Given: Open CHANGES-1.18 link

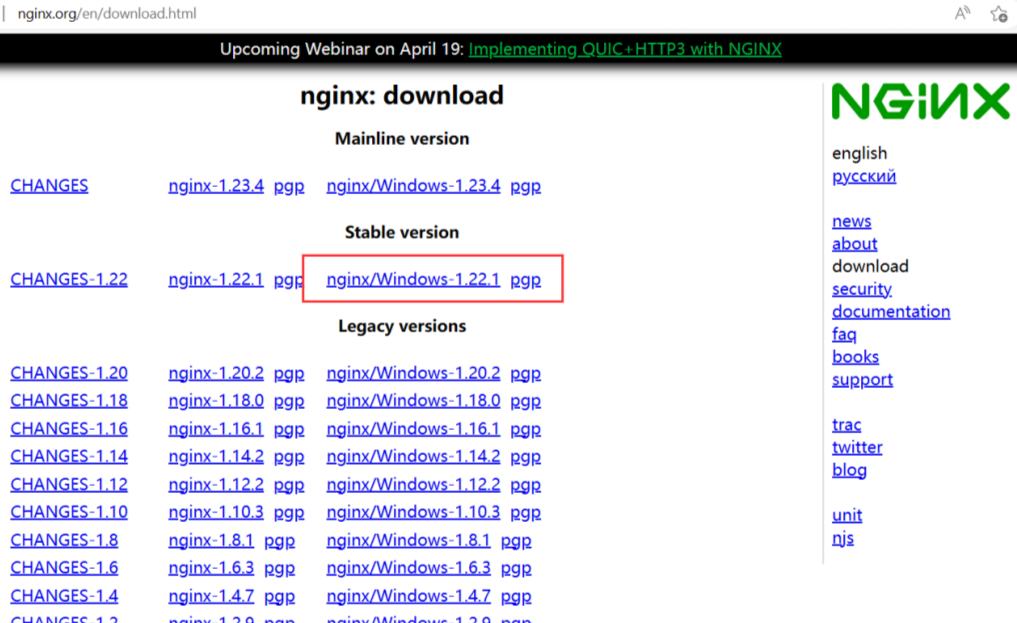Looking at the screenshot, I should pos(69,401).
